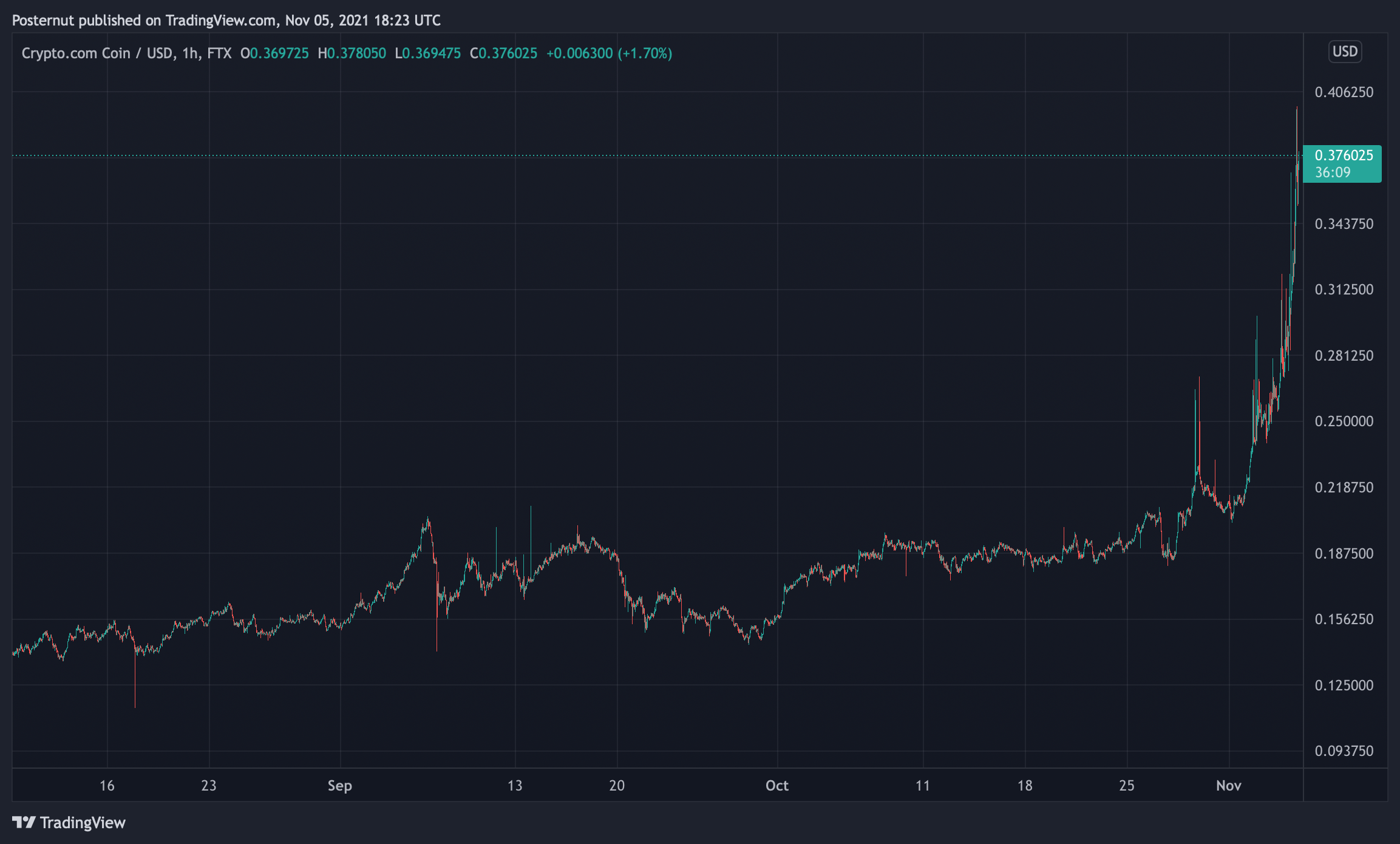This screenshot has width=1400, height=844.
Task: Select the Nov marker on time axis
Action: coord(1228,786)
